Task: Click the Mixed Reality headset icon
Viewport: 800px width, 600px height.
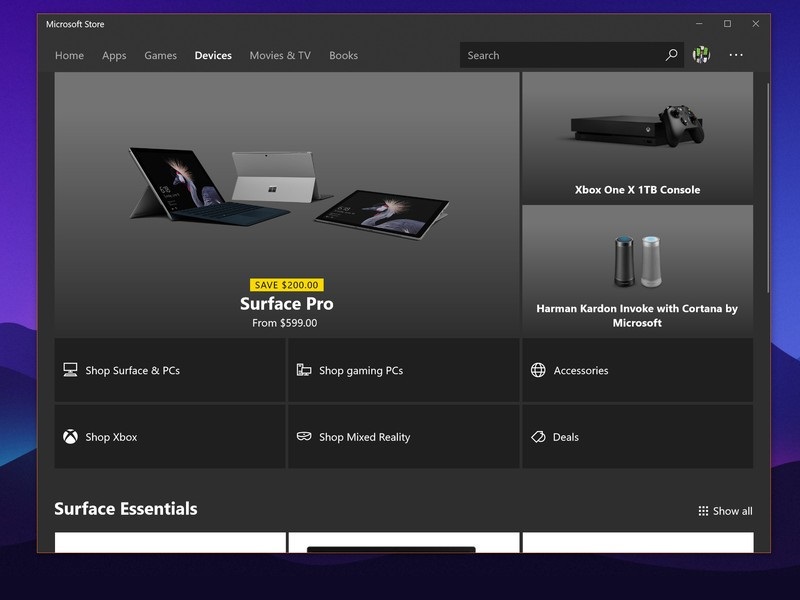Action: (304, 436)
